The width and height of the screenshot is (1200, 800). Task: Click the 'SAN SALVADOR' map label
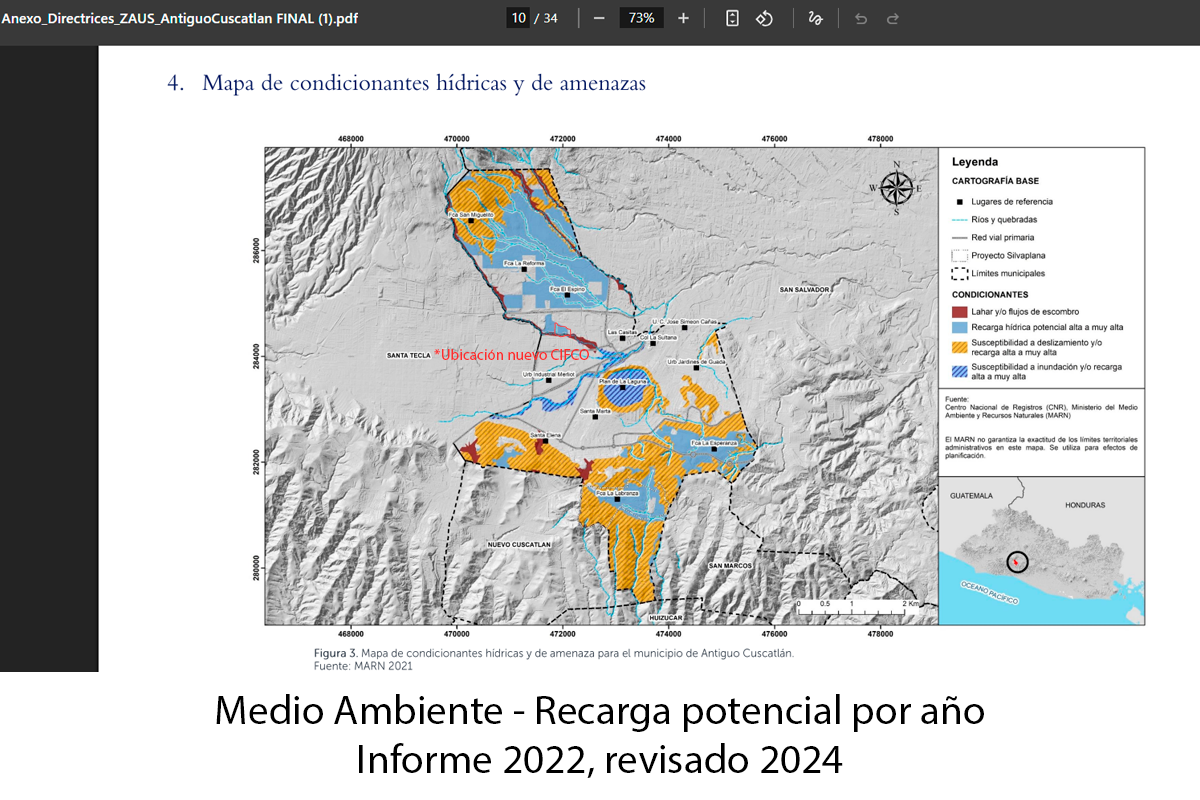point(805,289)
